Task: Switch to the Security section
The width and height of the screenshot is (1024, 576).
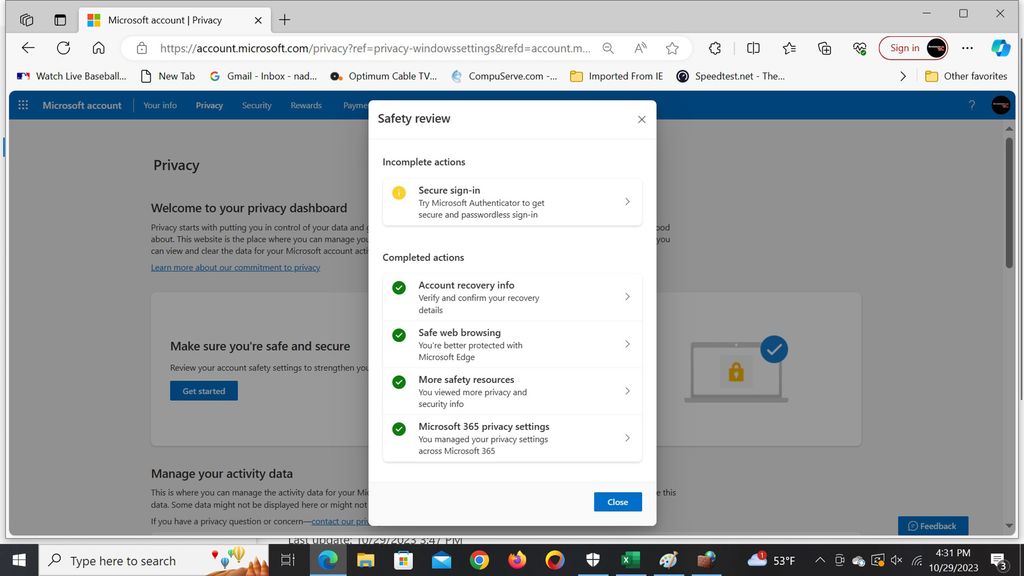Action: pyautogui.click(x=256, y=105)
